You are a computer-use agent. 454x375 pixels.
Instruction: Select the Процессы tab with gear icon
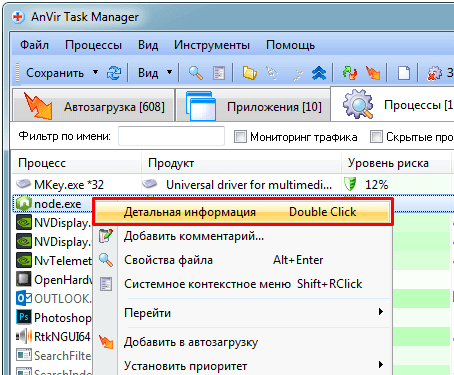coord(392,104)
